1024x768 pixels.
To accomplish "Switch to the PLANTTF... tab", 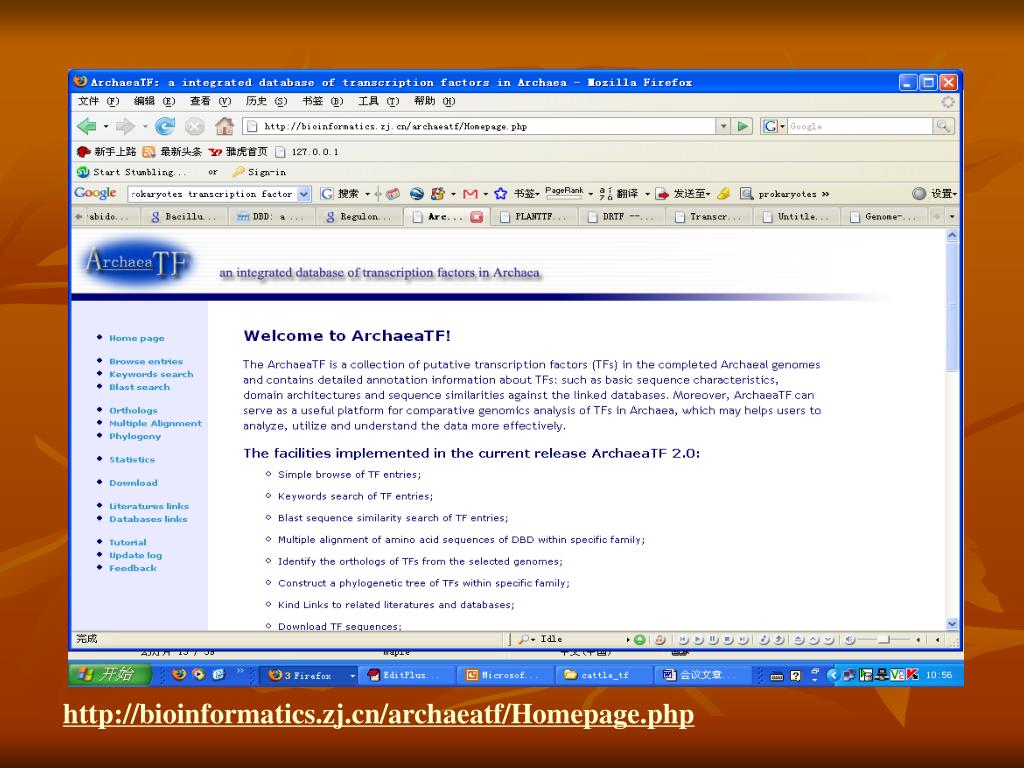I will (x=534, y=217).
